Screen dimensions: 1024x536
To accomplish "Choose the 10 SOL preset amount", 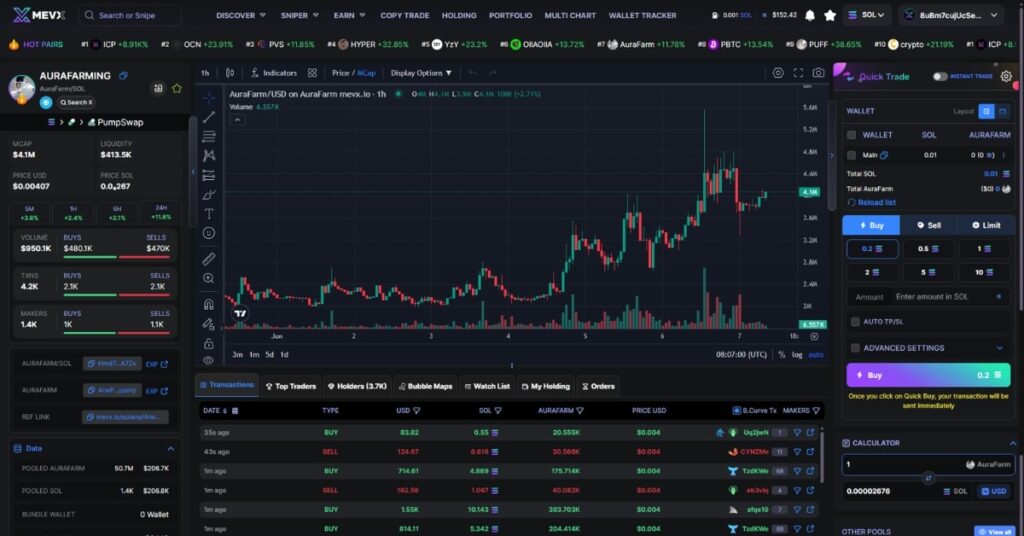I will point(984,272).
